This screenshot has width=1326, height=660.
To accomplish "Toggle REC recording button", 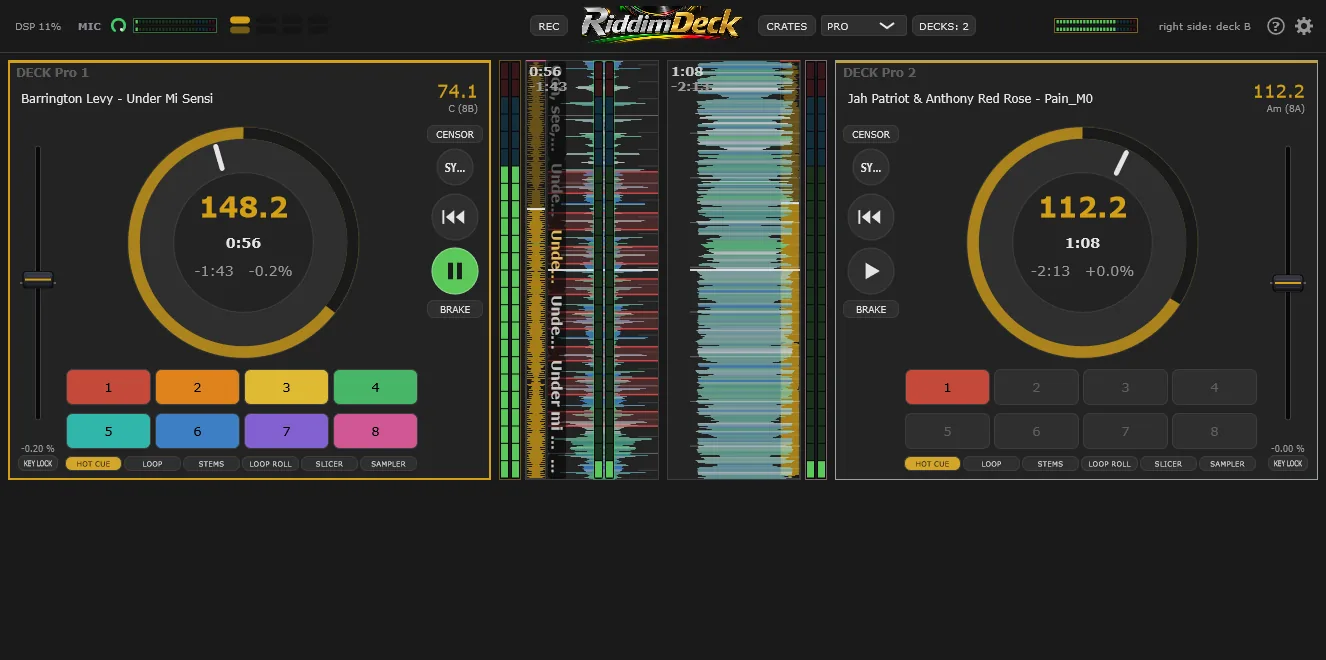I will (549, 26).
